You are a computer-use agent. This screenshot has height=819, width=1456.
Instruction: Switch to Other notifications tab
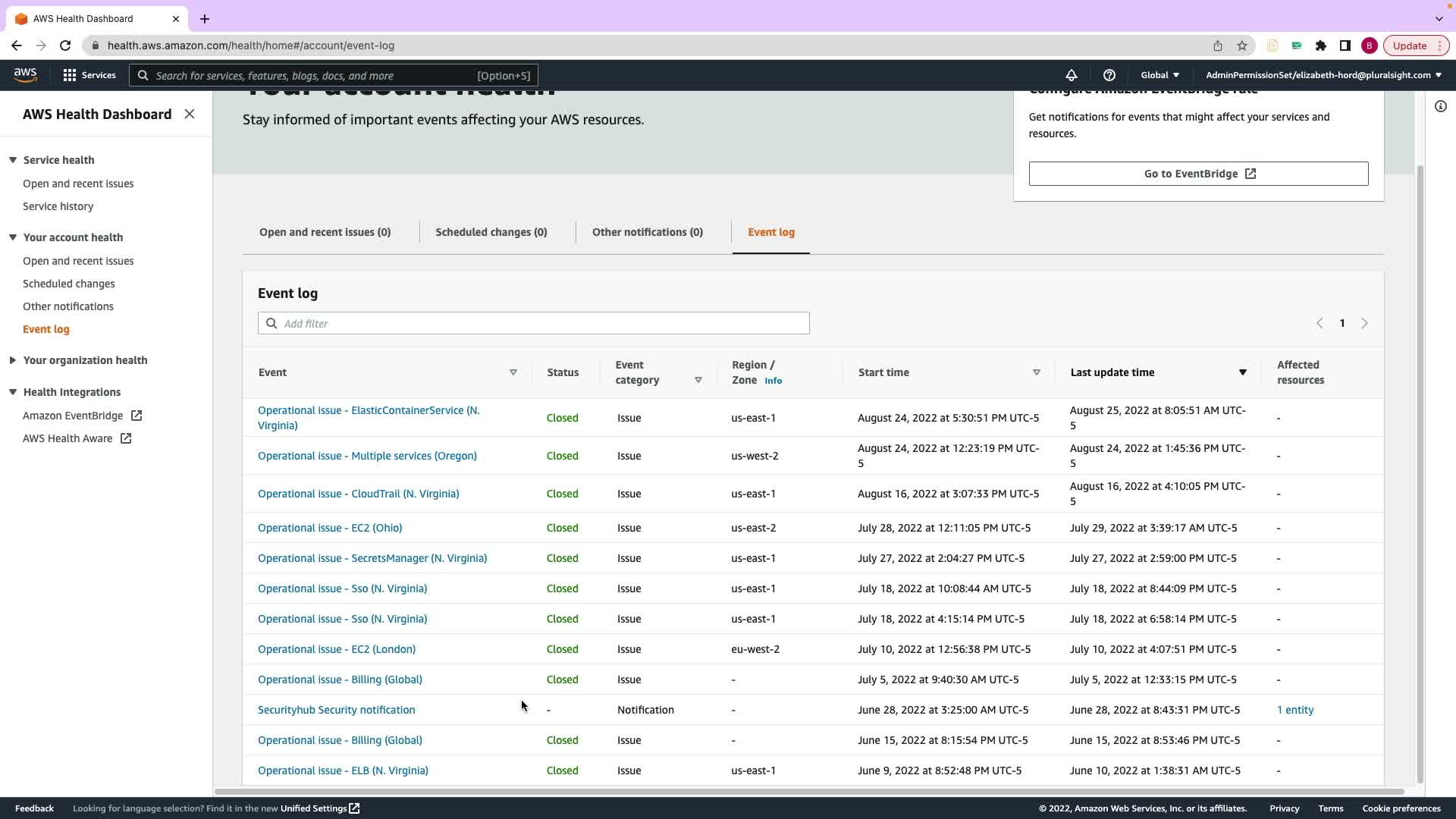[x=647, y=232]
